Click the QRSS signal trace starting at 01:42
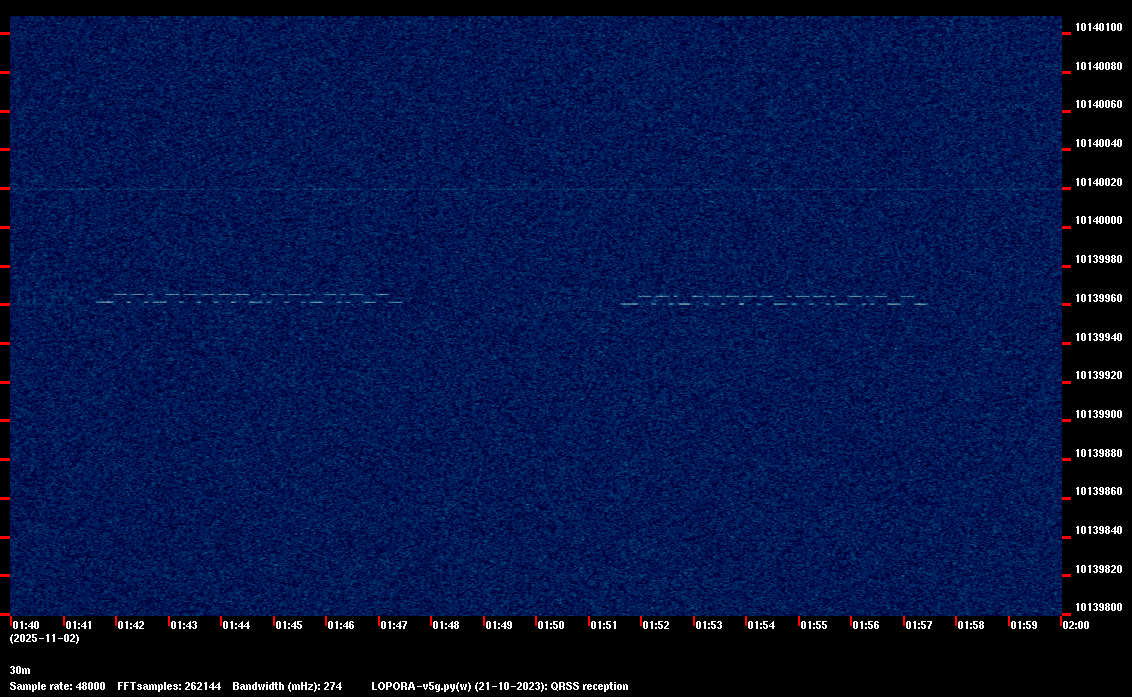Screen dimensions: 1132x697 tap(249, 298)
